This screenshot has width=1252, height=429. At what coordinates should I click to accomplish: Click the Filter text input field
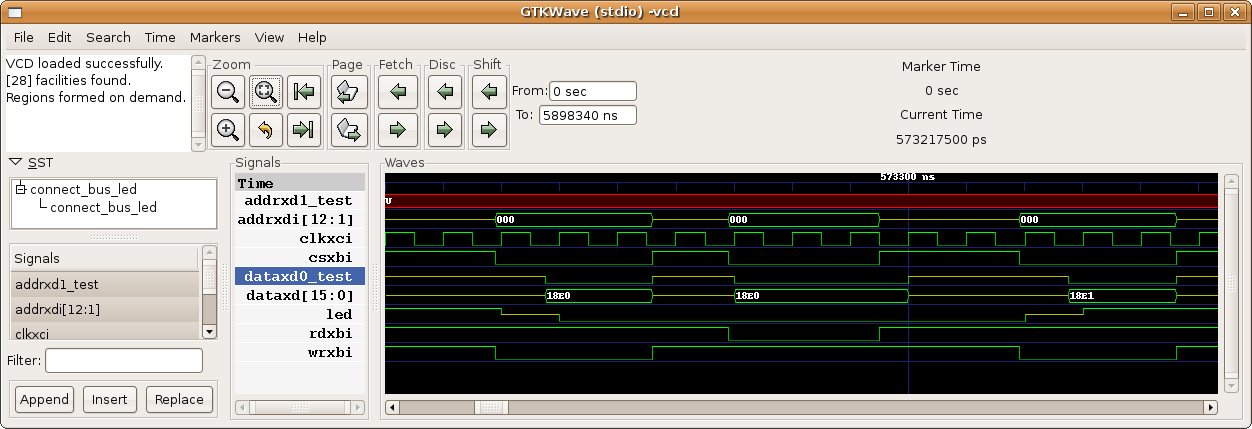click(x=124, y=360)
